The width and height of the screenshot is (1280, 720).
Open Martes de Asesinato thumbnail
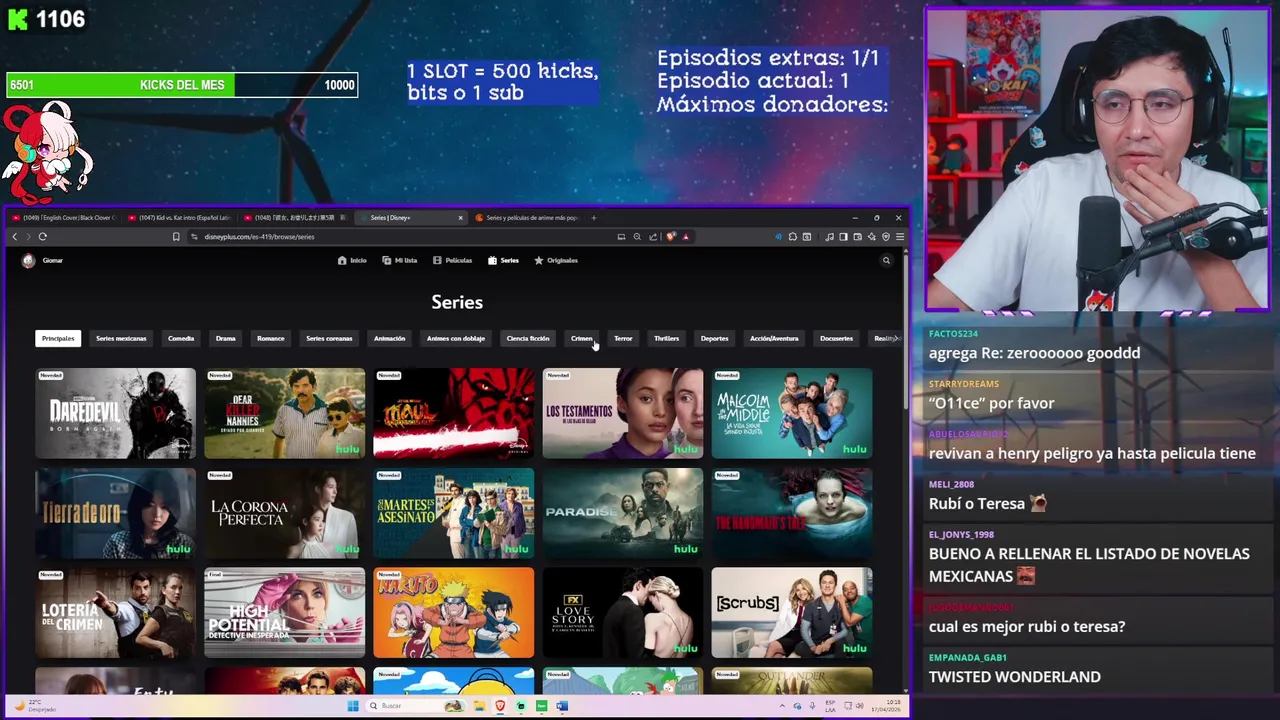454,513
